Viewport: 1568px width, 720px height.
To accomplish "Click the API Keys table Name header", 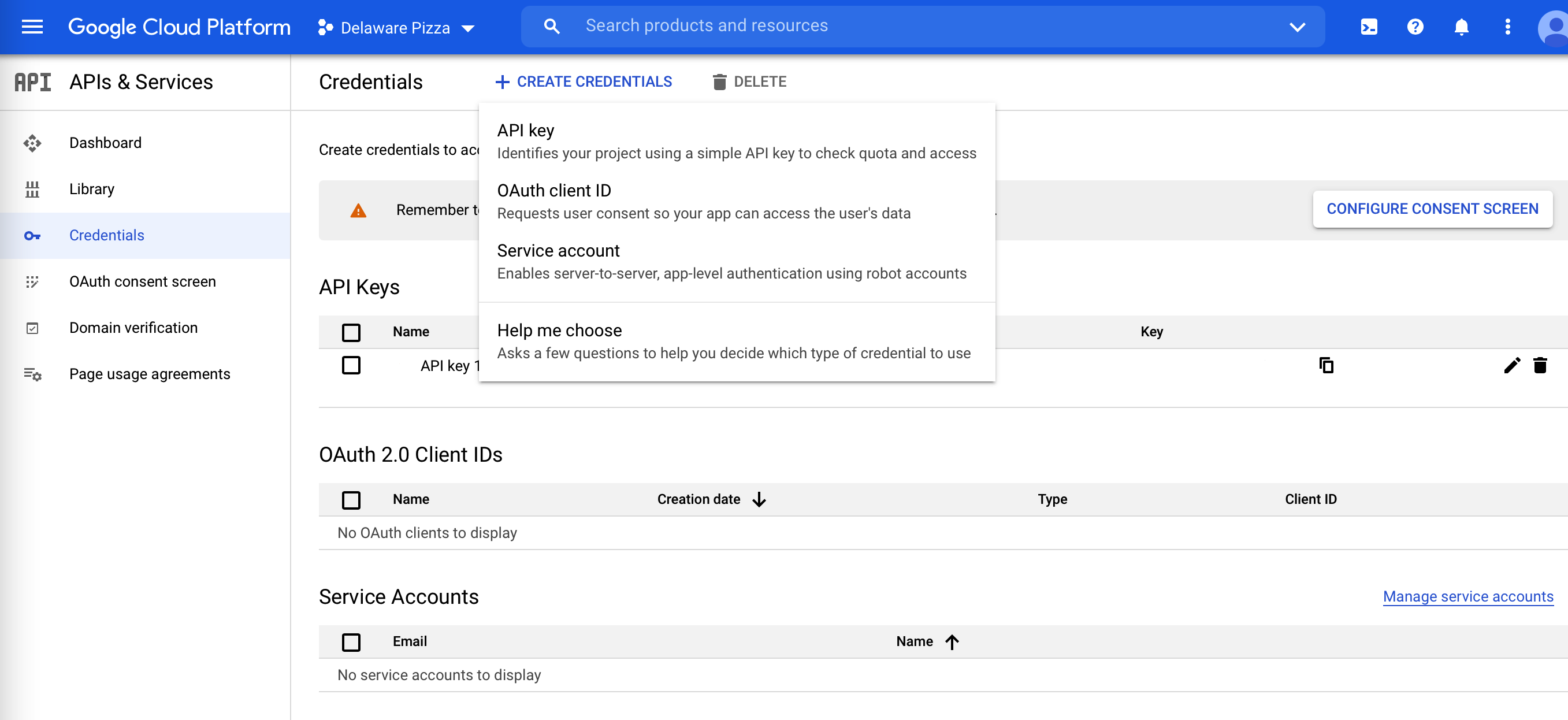I will click(x=411, y=332).
